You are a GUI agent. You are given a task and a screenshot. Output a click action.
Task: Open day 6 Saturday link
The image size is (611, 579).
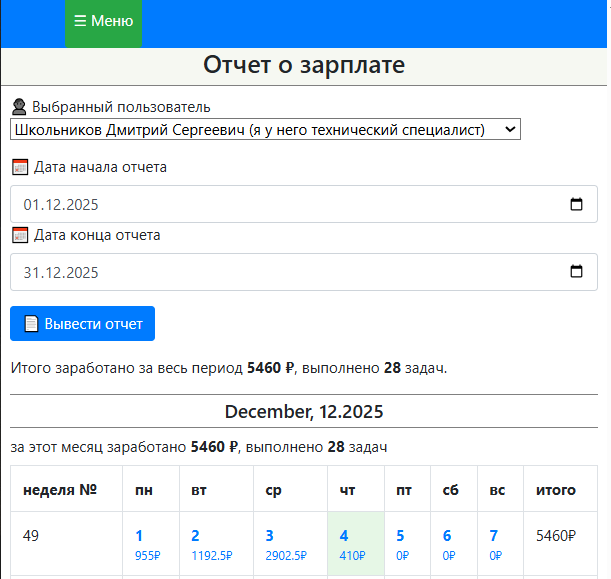(447, 536)
